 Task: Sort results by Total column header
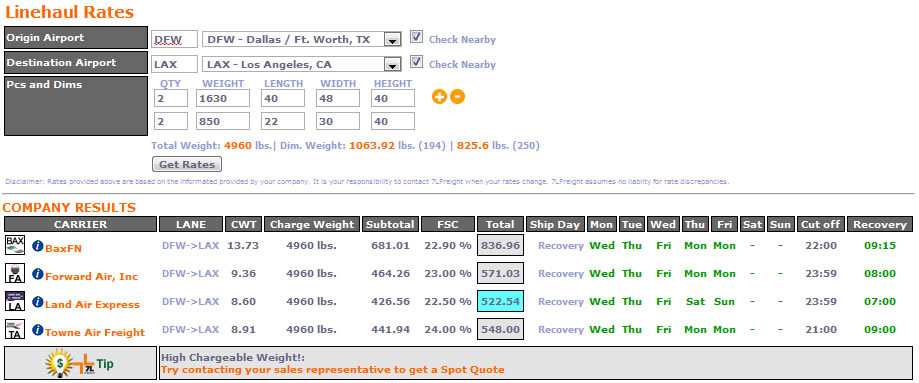(x=501, y=225)
